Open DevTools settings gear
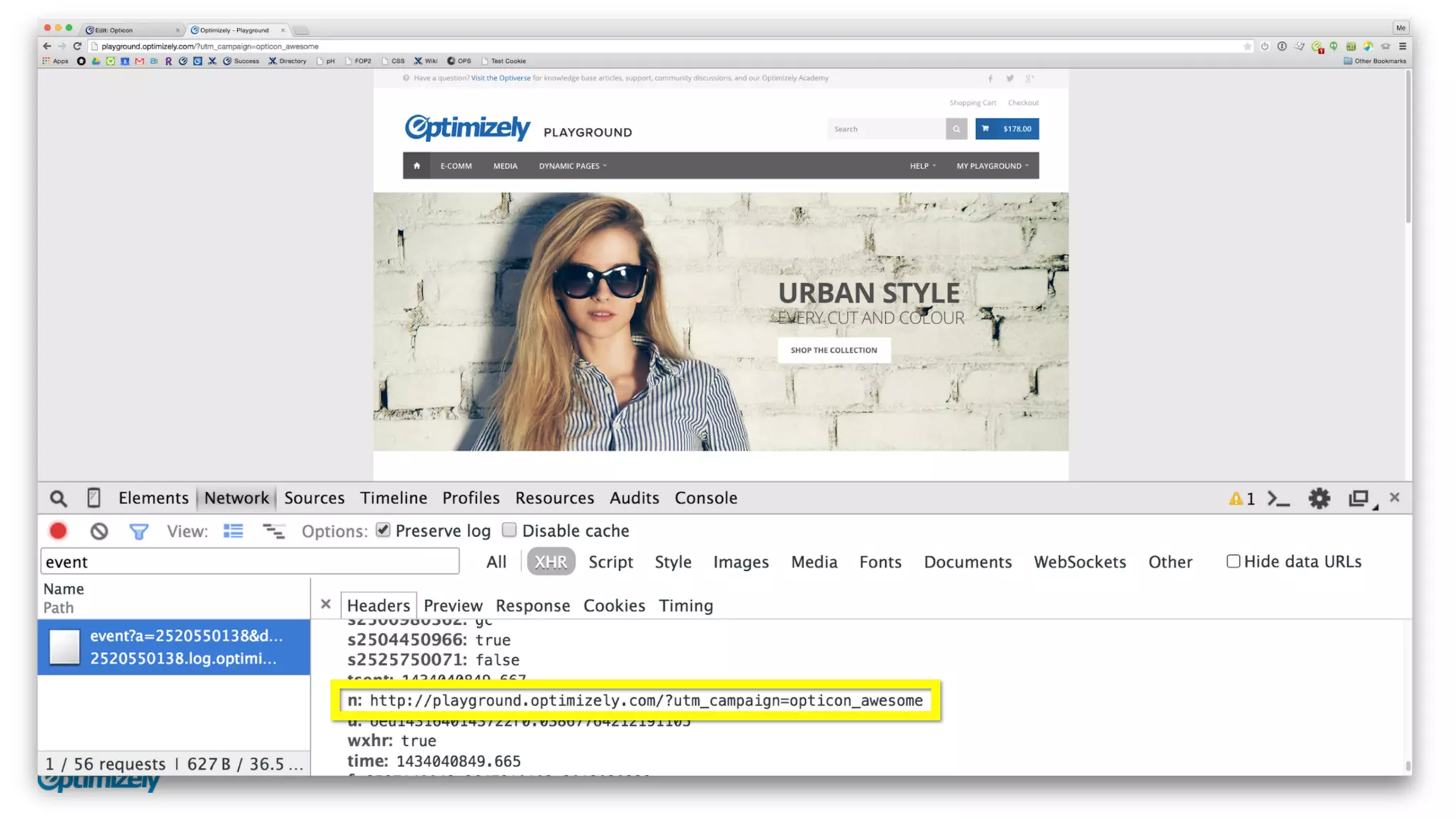The height and width of the screenshot is (819, 1456). pos(1319,498)
